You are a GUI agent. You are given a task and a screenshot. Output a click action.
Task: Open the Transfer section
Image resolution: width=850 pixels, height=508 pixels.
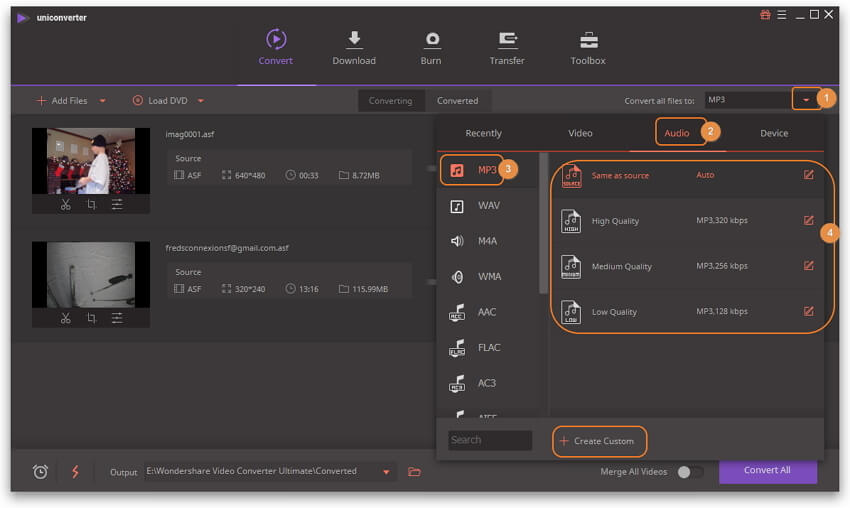tap(507, 48)
